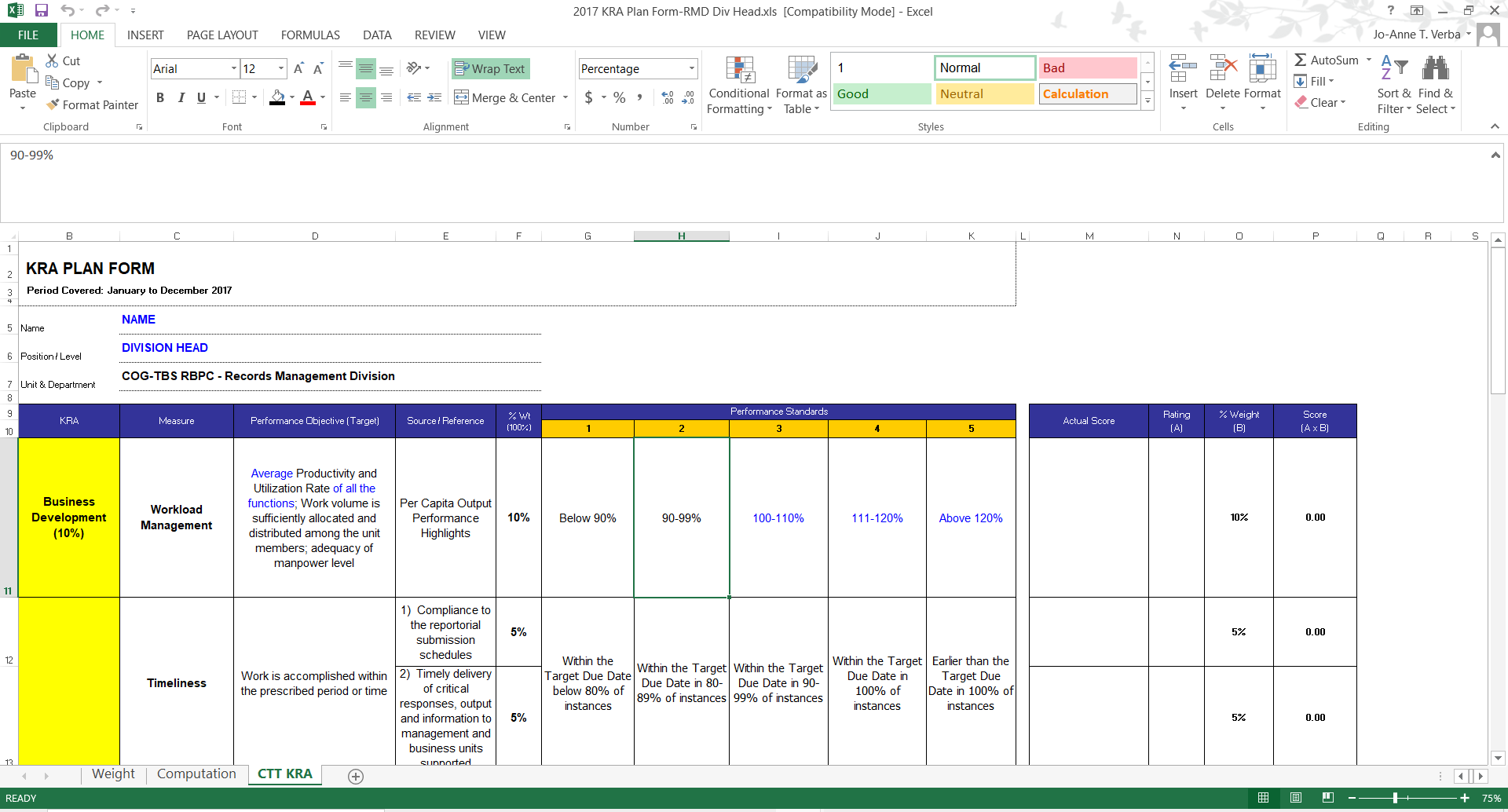
Task: Apply the Neutral cell style
Action: (984, 93)
